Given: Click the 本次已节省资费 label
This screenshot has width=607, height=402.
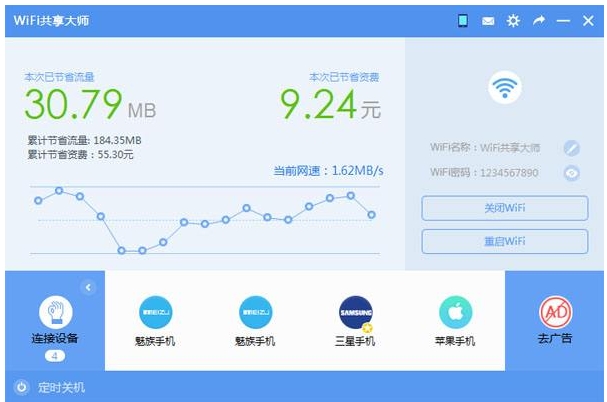Looking at the screenshot, I should tap(344, 77).
